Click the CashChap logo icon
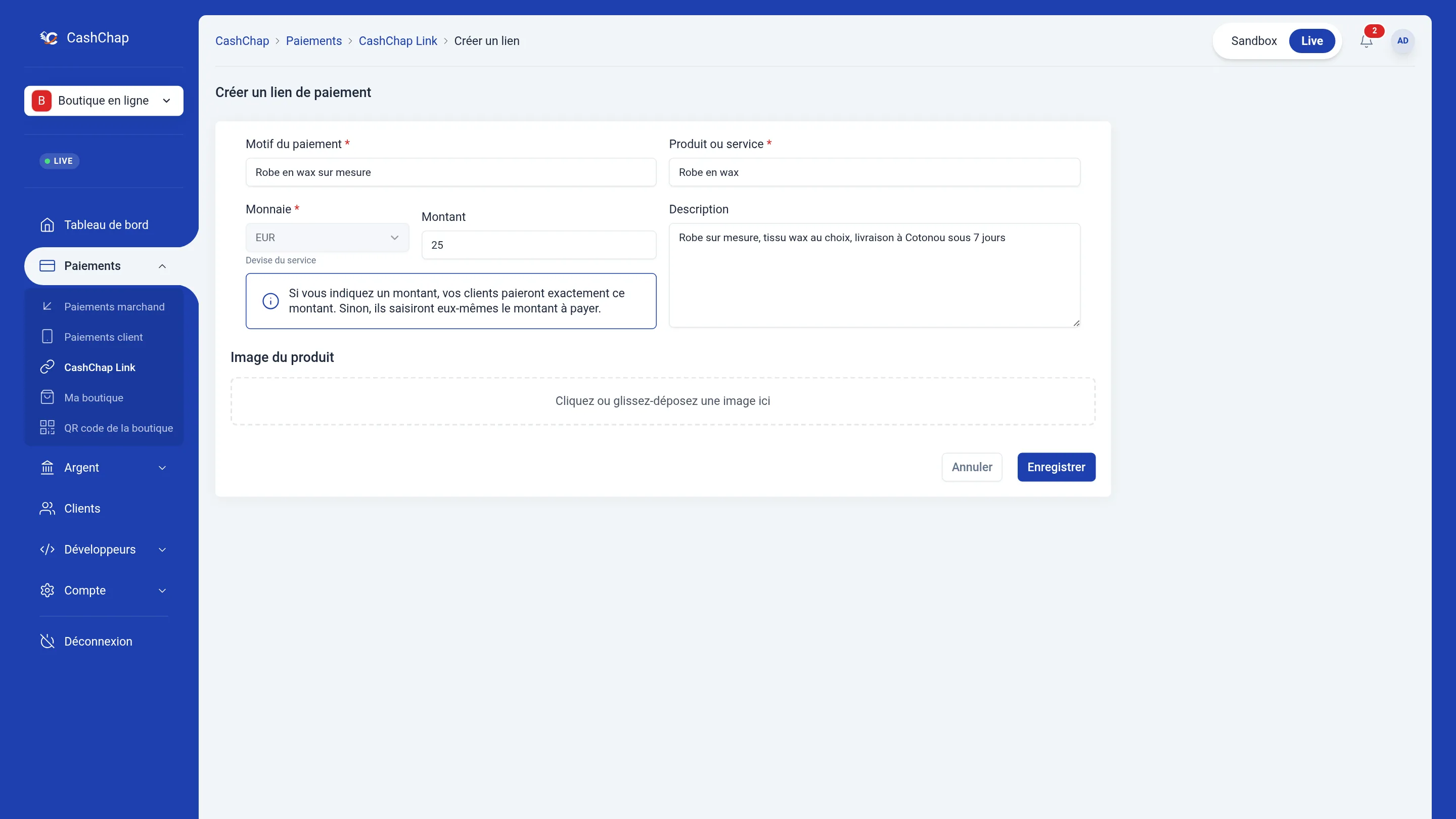The image size is (1456, 819). click(x=49, y=38)
